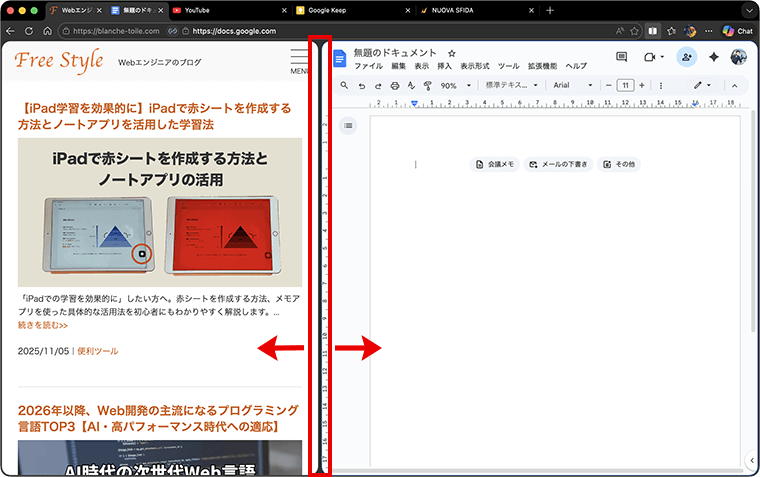Screen dimensions: 760x477
Task: Click the redo arrow in Docs toolbar
Action: pyautogui.click(x=378, y=86)
